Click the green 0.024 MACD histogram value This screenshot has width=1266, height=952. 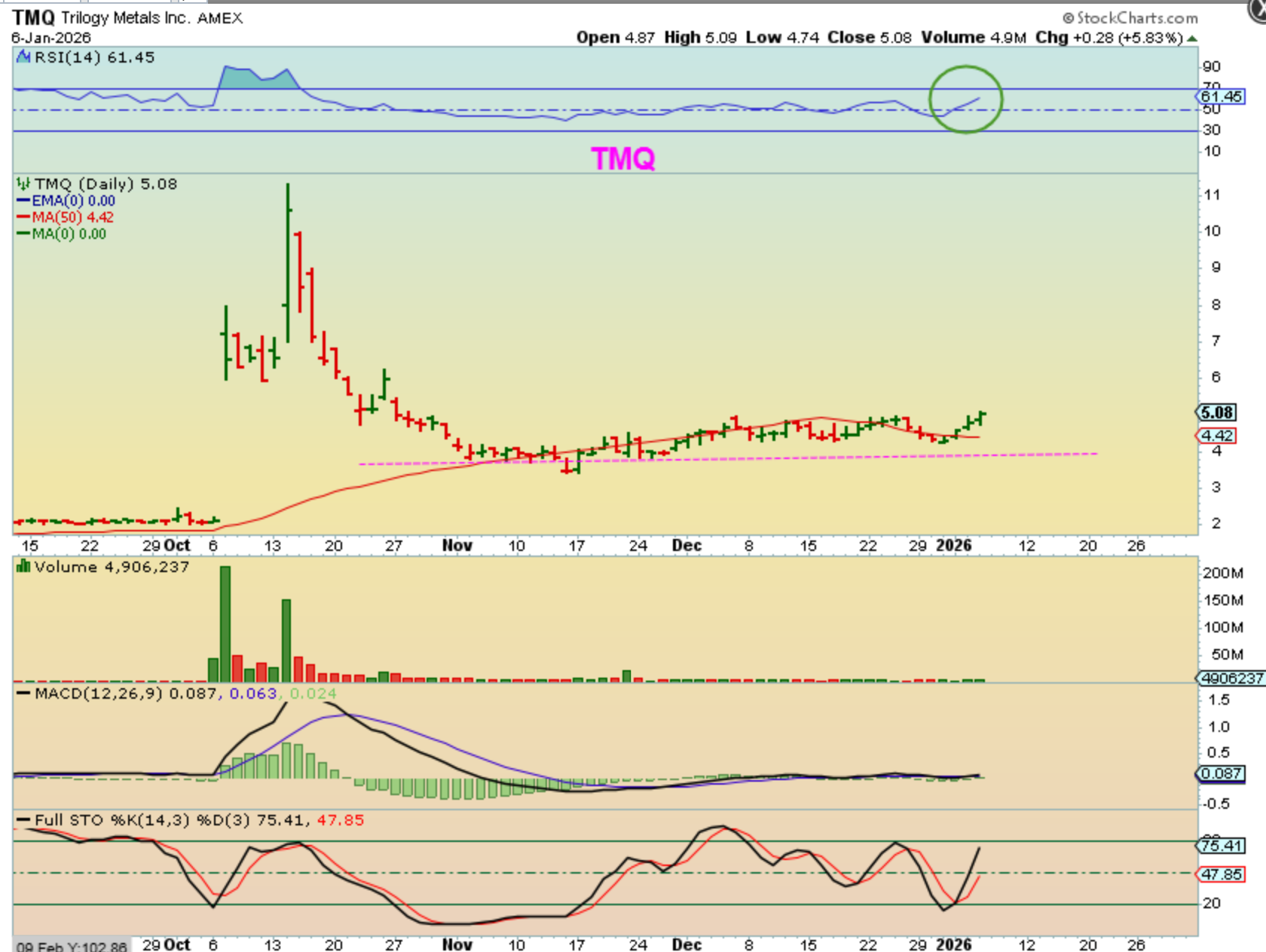(x=313, y=693)
